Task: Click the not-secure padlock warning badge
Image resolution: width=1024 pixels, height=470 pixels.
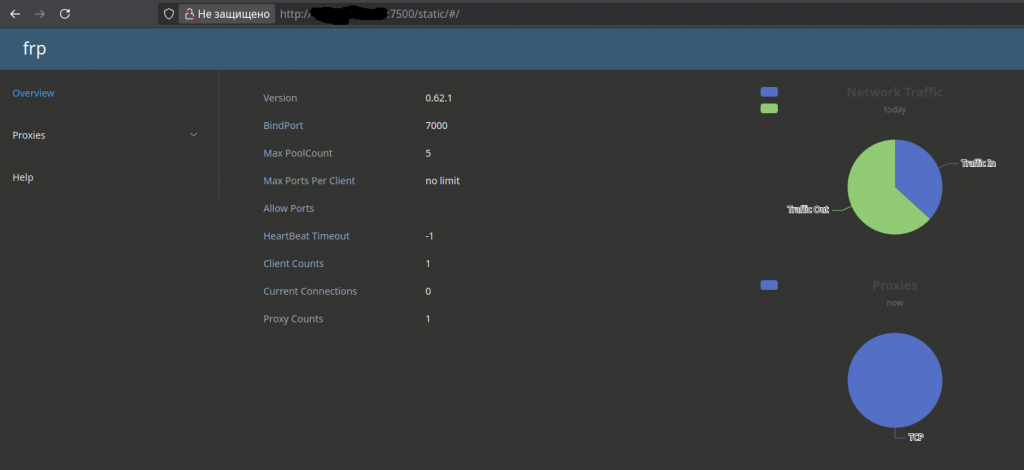Action: (227, 14)
